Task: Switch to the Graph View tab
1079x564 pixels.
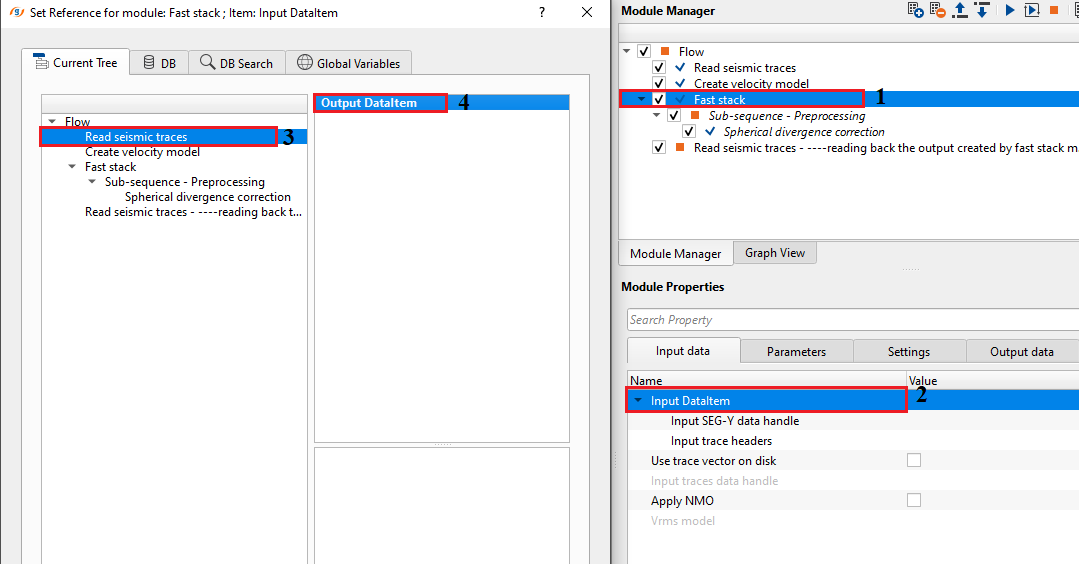Action: (775, 253)
